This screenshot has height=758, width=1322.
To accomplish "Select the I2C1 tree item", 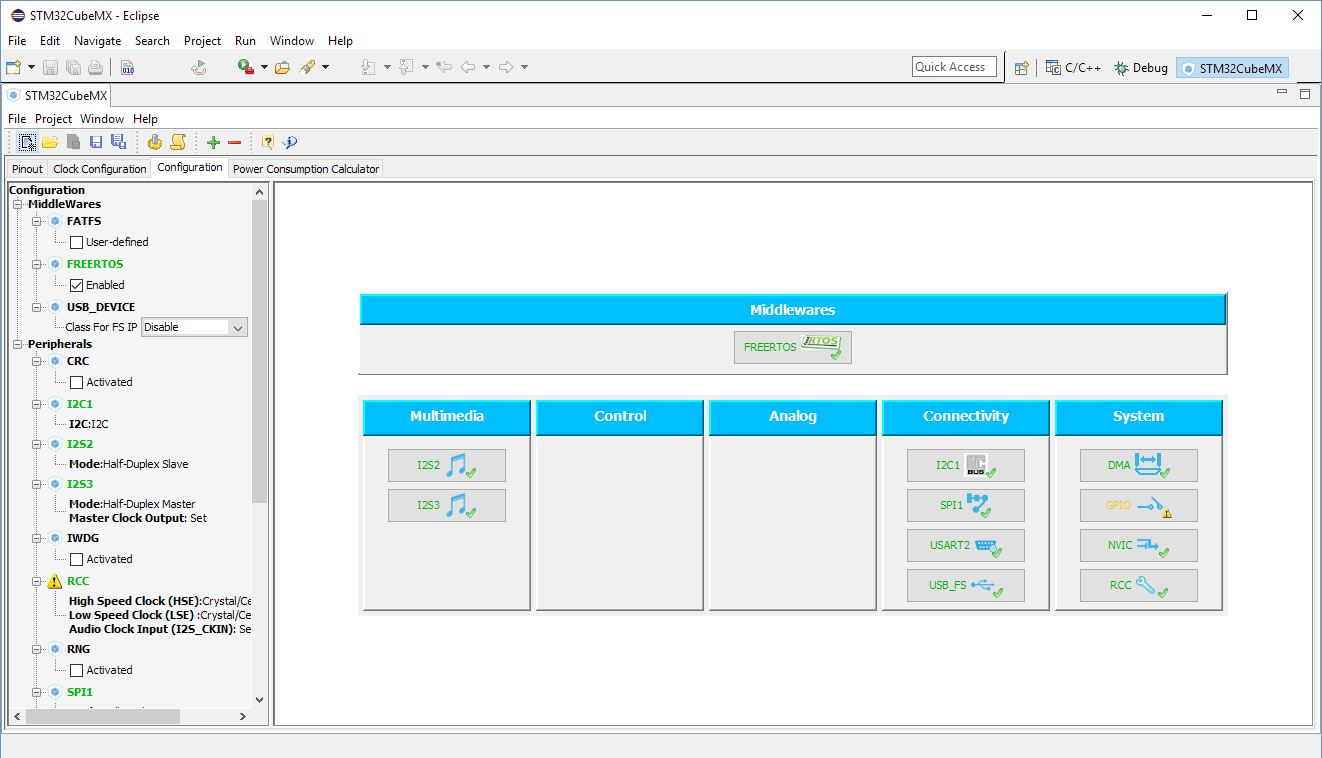I will (x=80, y=404).
